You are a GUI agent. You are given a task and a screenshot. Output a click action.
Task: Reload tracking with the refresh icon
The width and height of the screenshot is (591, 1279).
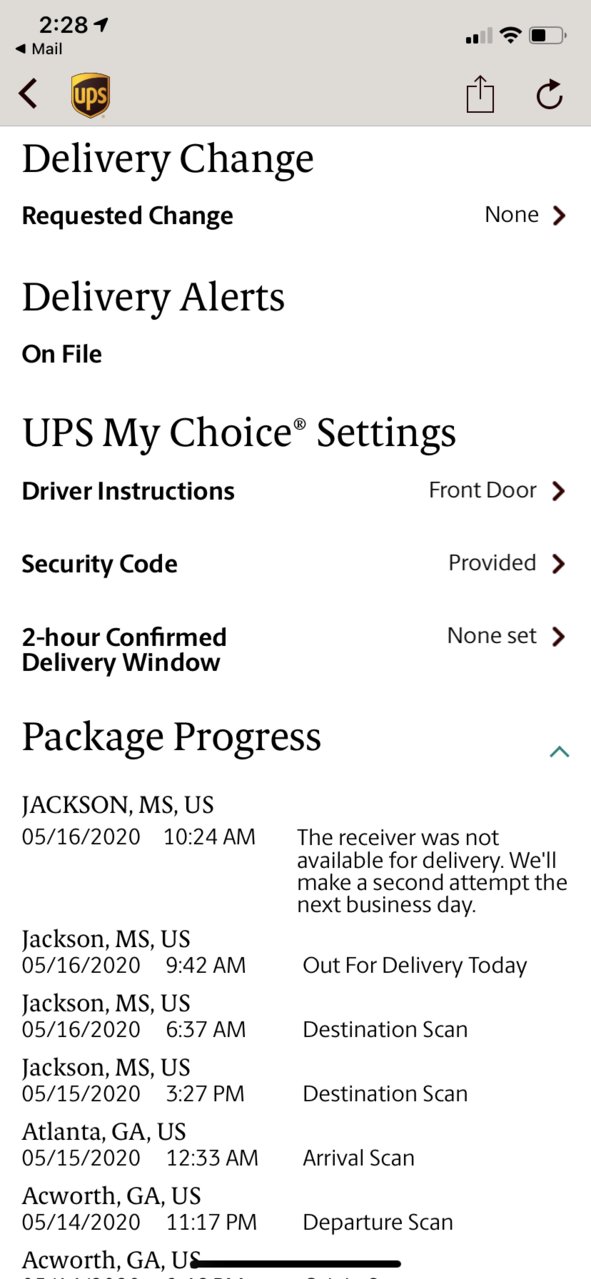[549, 95]
